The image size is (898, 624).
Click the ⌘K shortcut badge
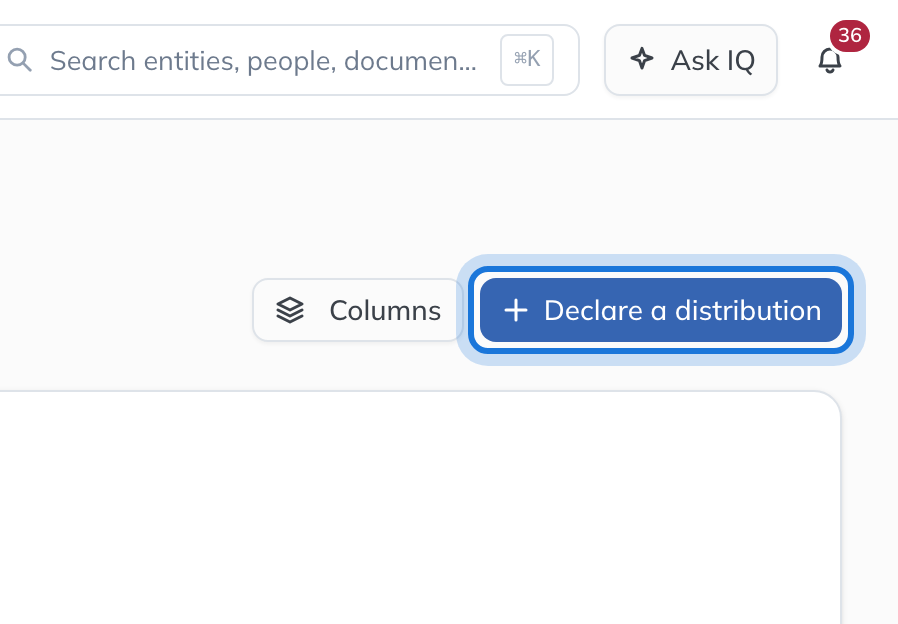click(x=527, y=60)
